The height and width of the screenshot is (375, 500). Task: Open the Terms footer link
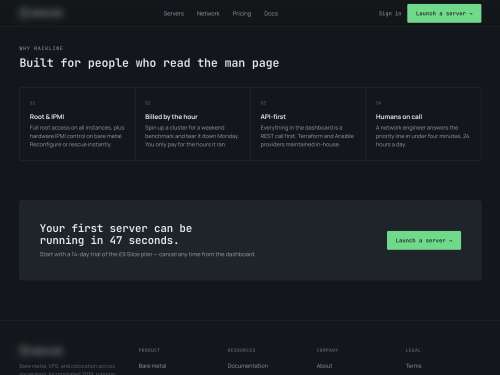413,366
